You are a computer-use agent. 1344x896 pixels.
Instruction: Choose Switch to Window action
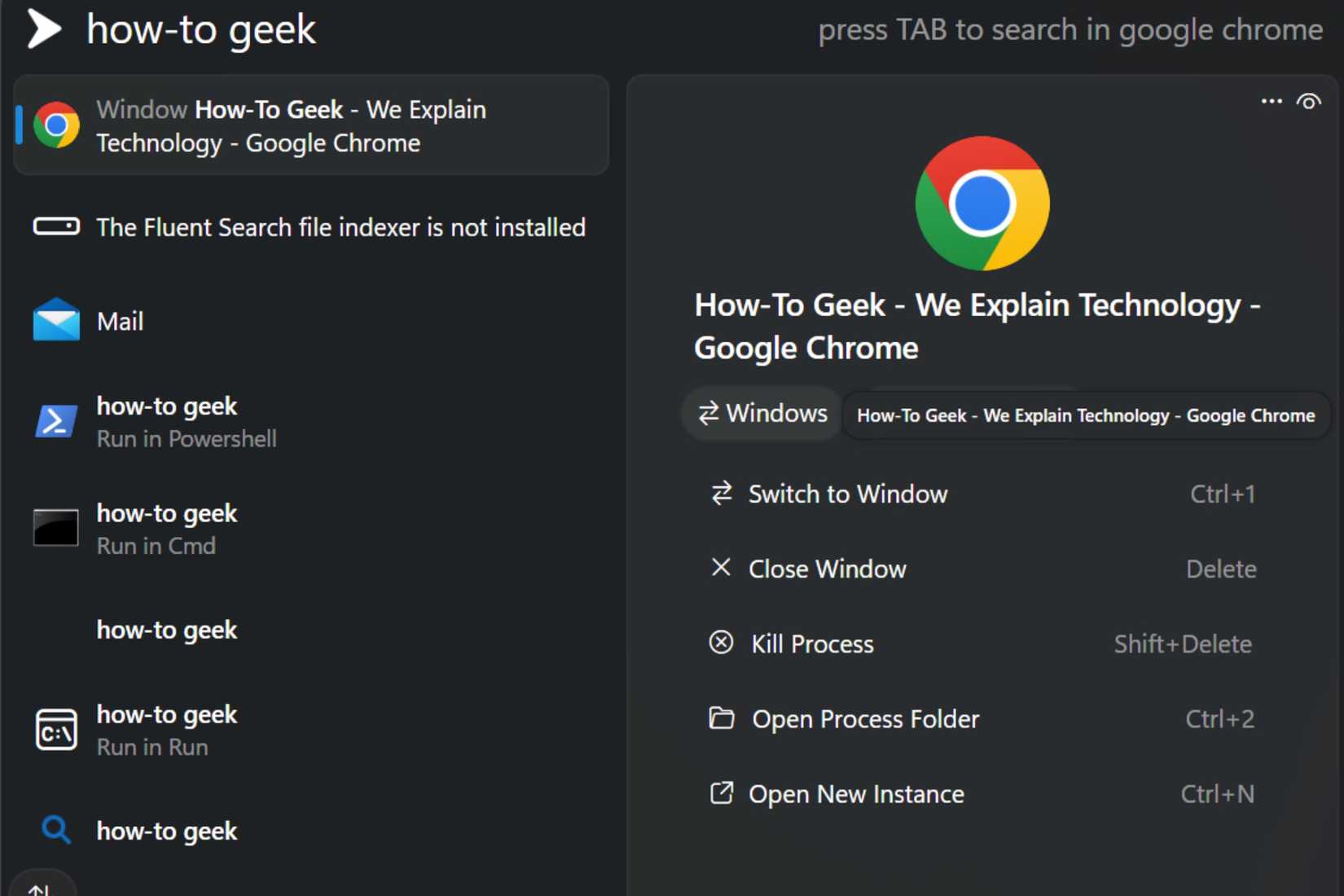click(982, 494)
